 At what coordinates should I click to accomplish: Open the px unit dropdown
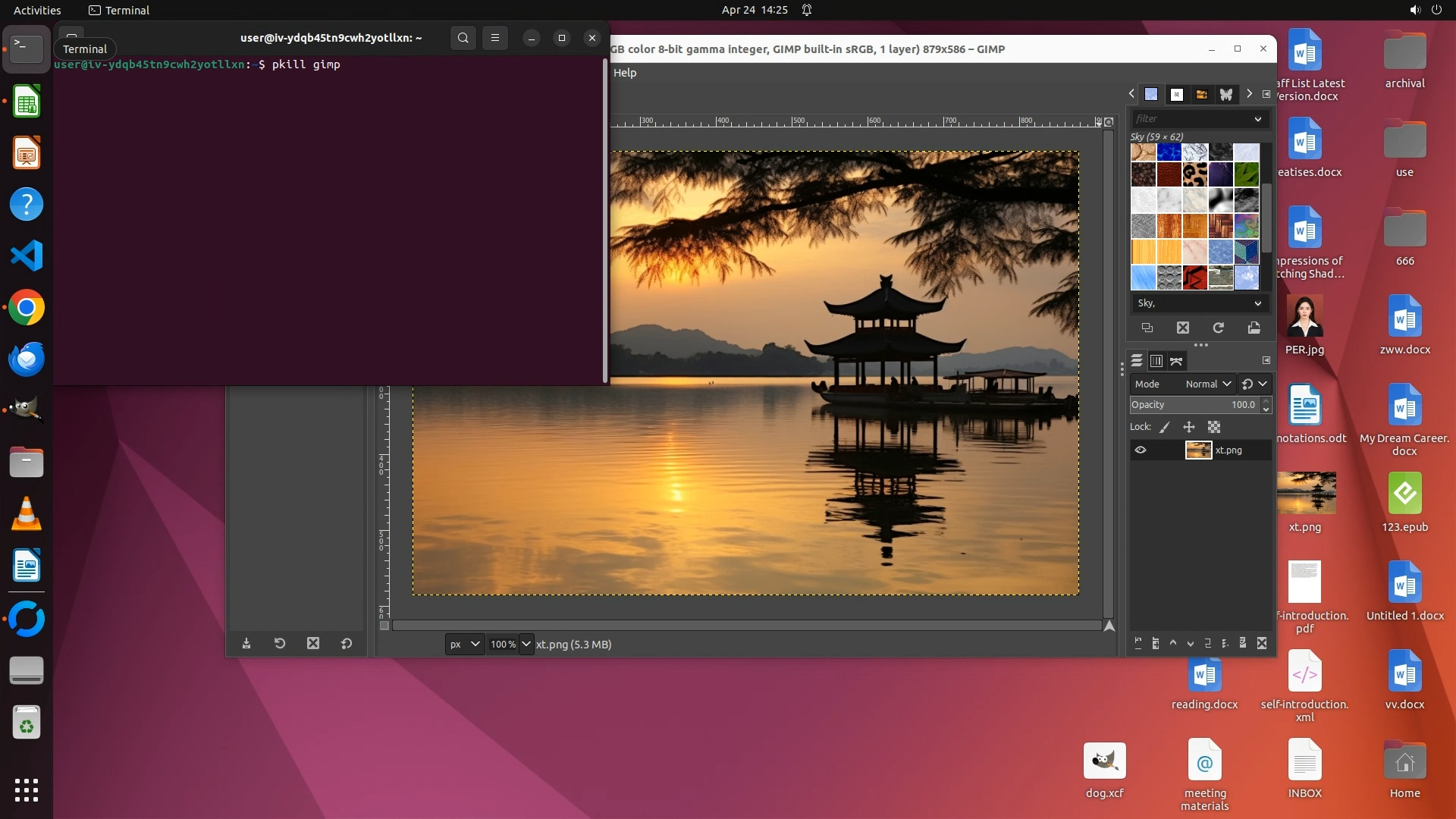[464, 644]
